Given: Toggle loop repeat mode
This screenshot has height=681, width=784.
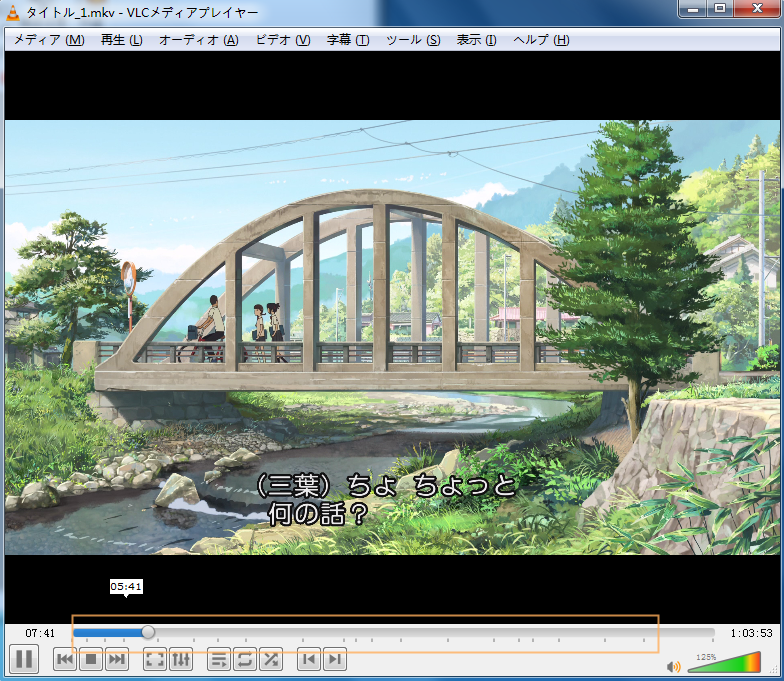Looking at the screenshot, I should click(245, 660).
